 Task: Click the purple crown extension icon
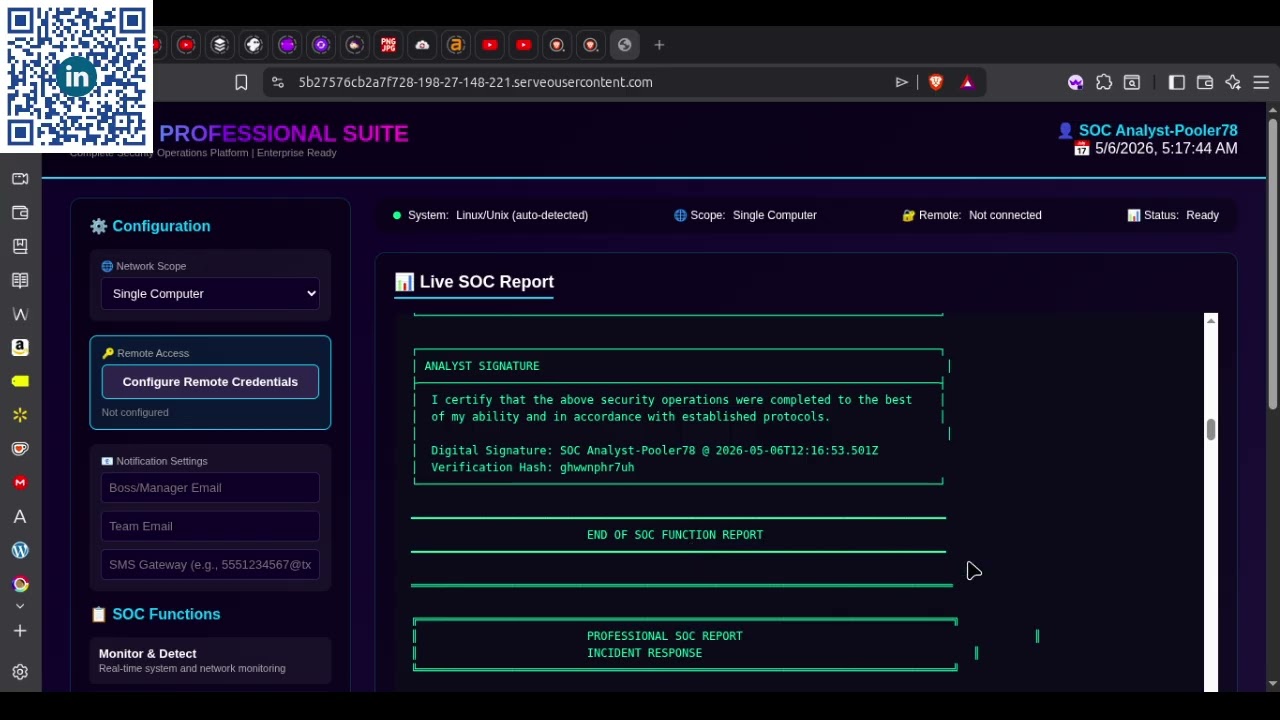click(x=1075, y=83)
